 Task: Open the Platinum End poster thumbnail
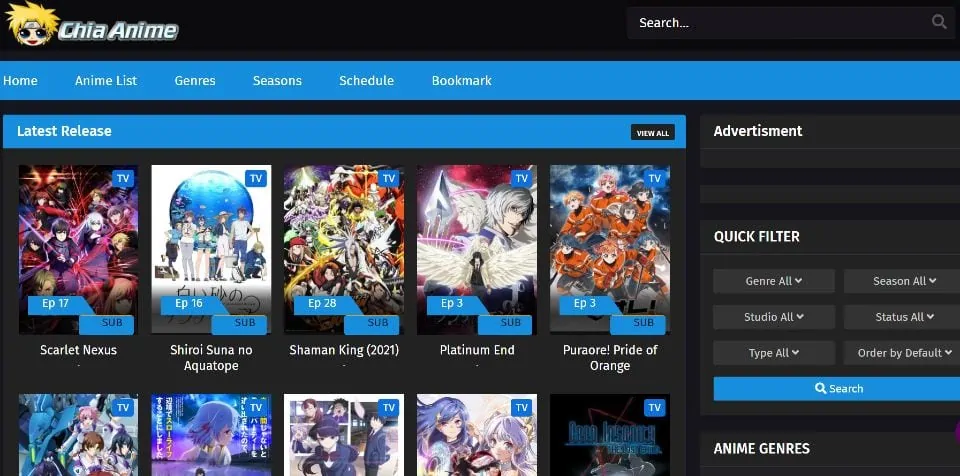477,249
